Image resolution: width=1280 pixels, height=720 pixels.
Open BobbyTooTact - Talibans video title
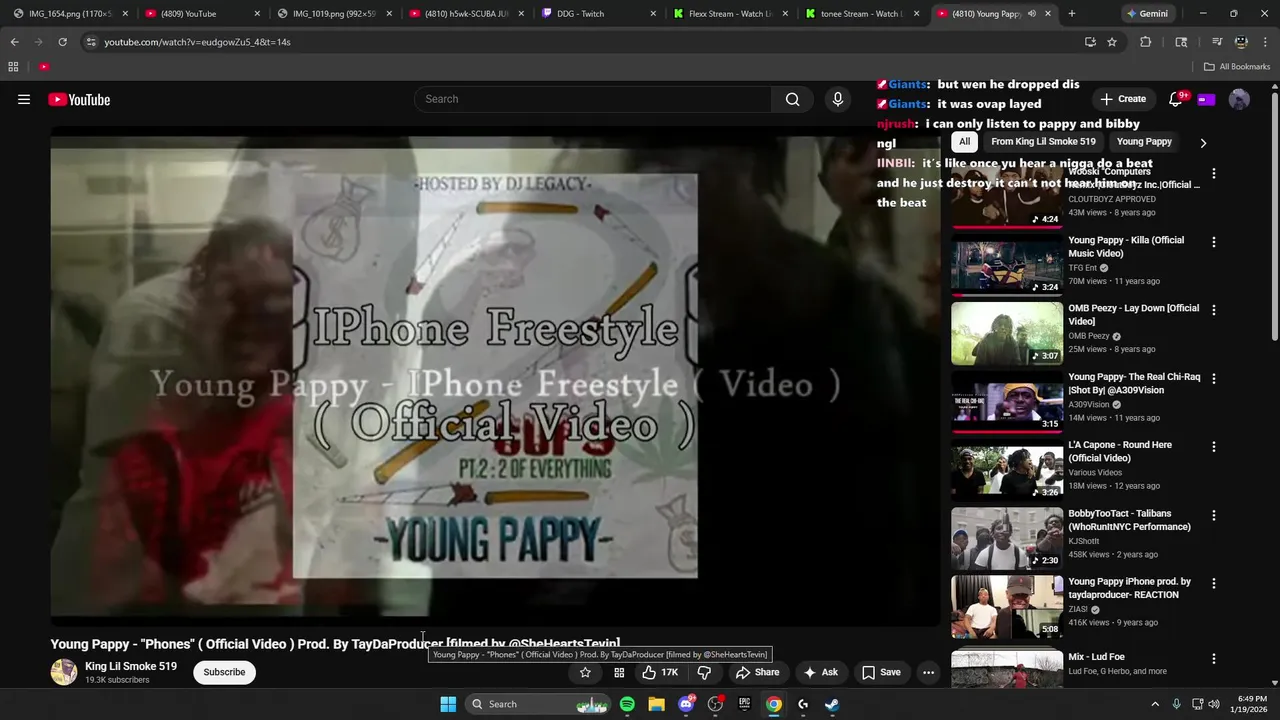1129,520
